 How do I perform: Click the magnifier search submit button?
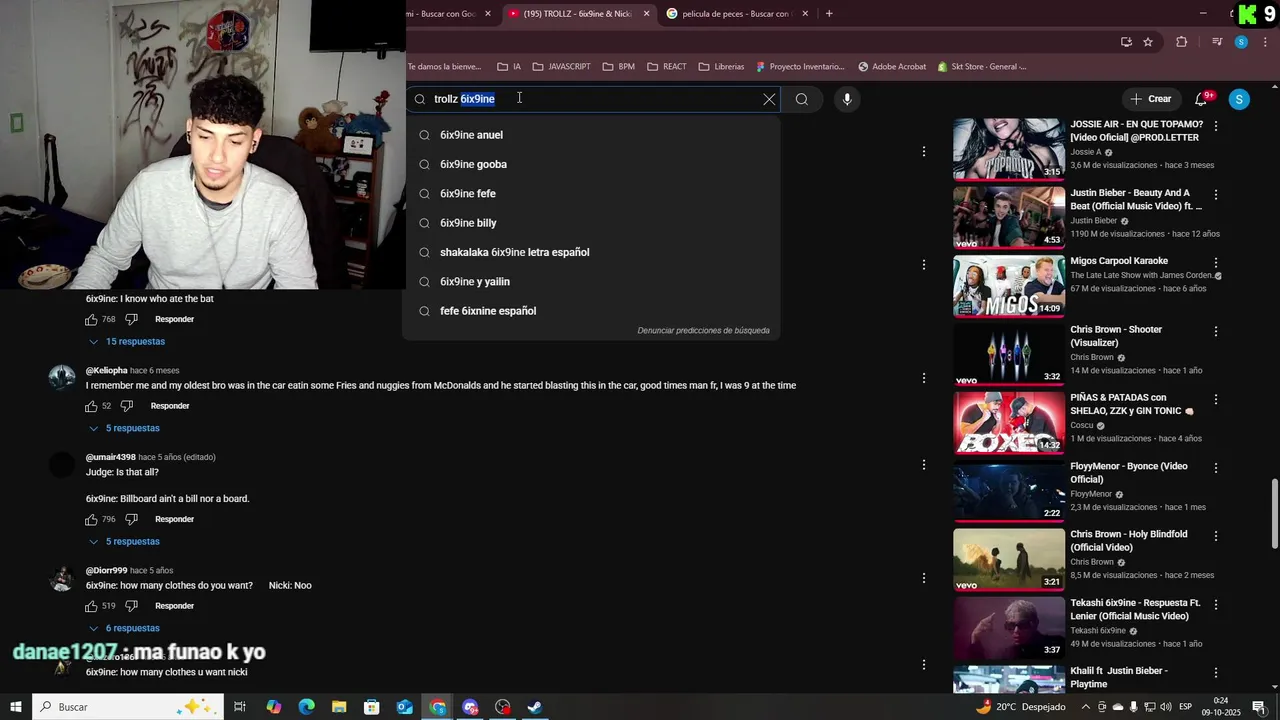pos(802,99)
